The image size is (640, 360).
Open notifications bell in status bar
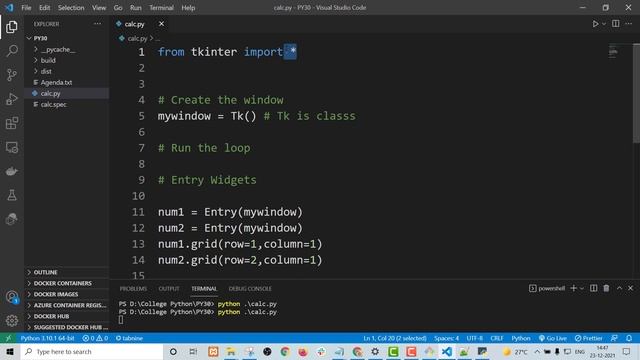(629, 338)
